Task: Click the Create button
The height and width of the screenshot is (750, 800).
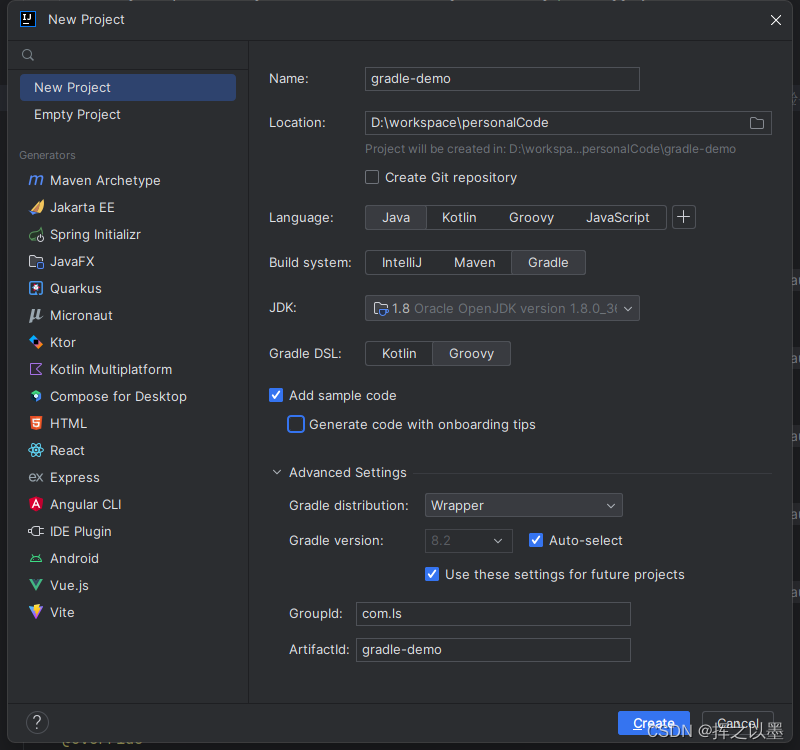Action: coord(654,723)
